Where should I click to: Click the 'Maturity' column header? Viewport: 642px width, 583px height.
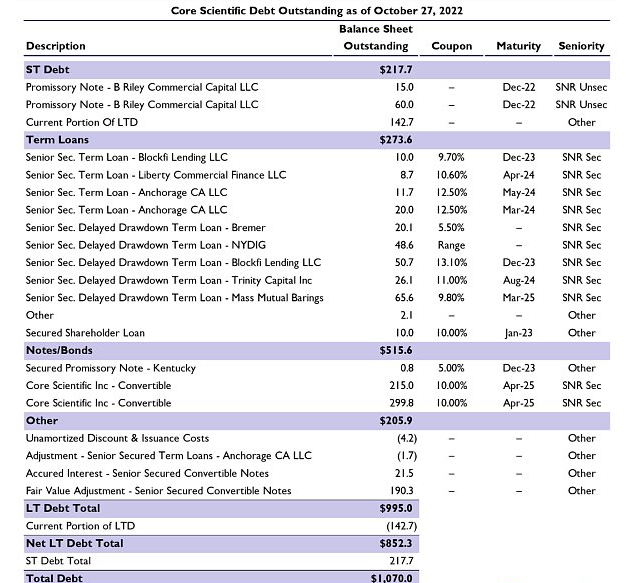pos(519,46)
